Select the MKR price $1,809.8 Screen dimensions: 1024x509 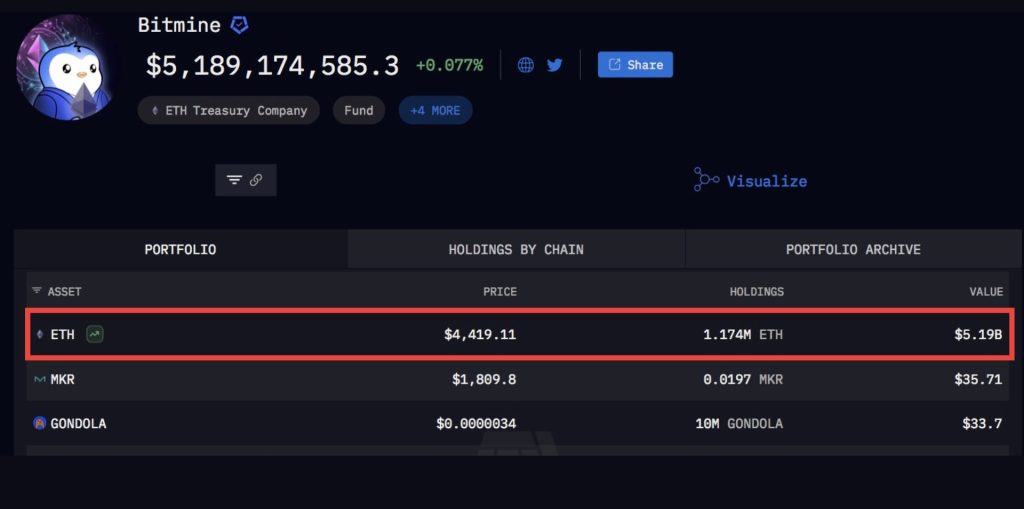[484, 379]
